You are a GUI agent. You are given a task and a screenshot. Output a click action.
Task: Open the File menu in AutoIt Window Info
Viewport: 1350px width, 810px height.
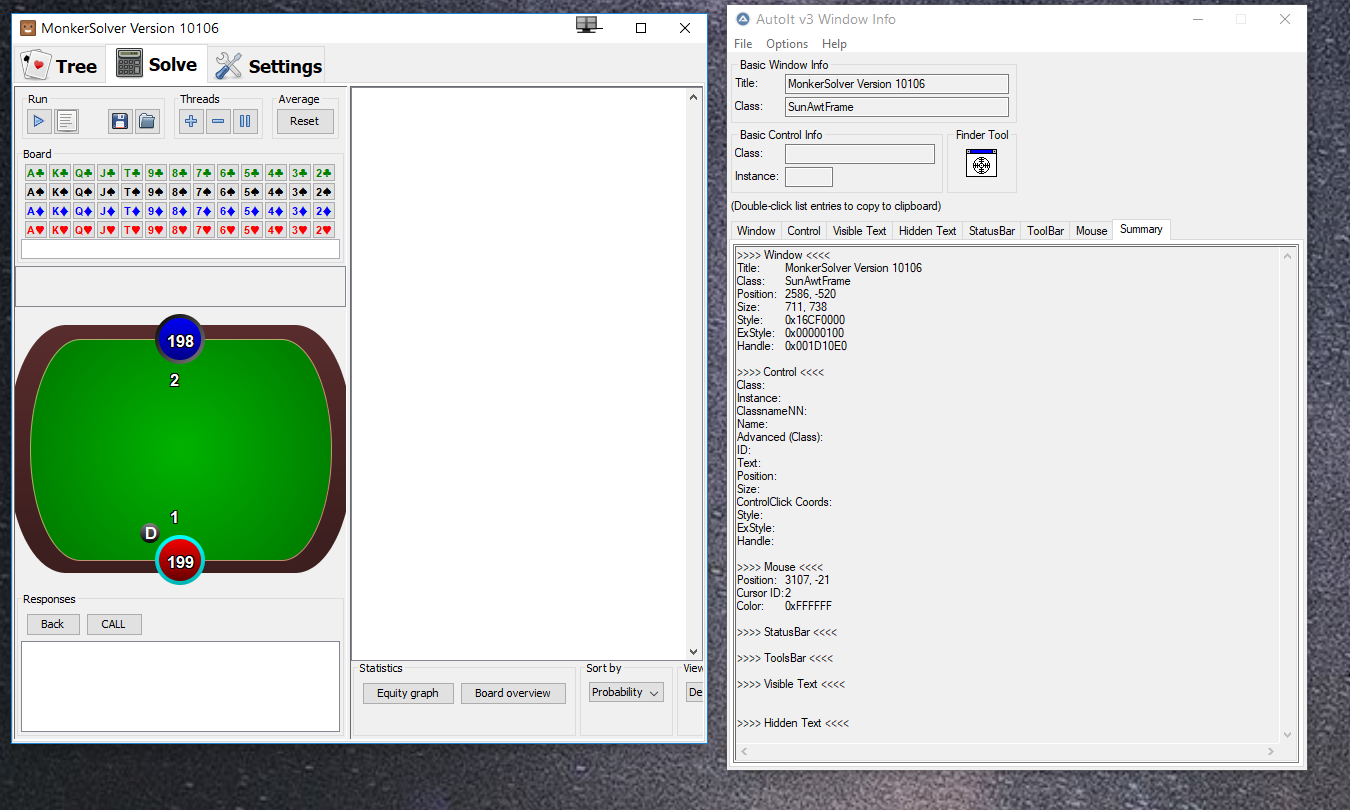[x=743, y=44]
